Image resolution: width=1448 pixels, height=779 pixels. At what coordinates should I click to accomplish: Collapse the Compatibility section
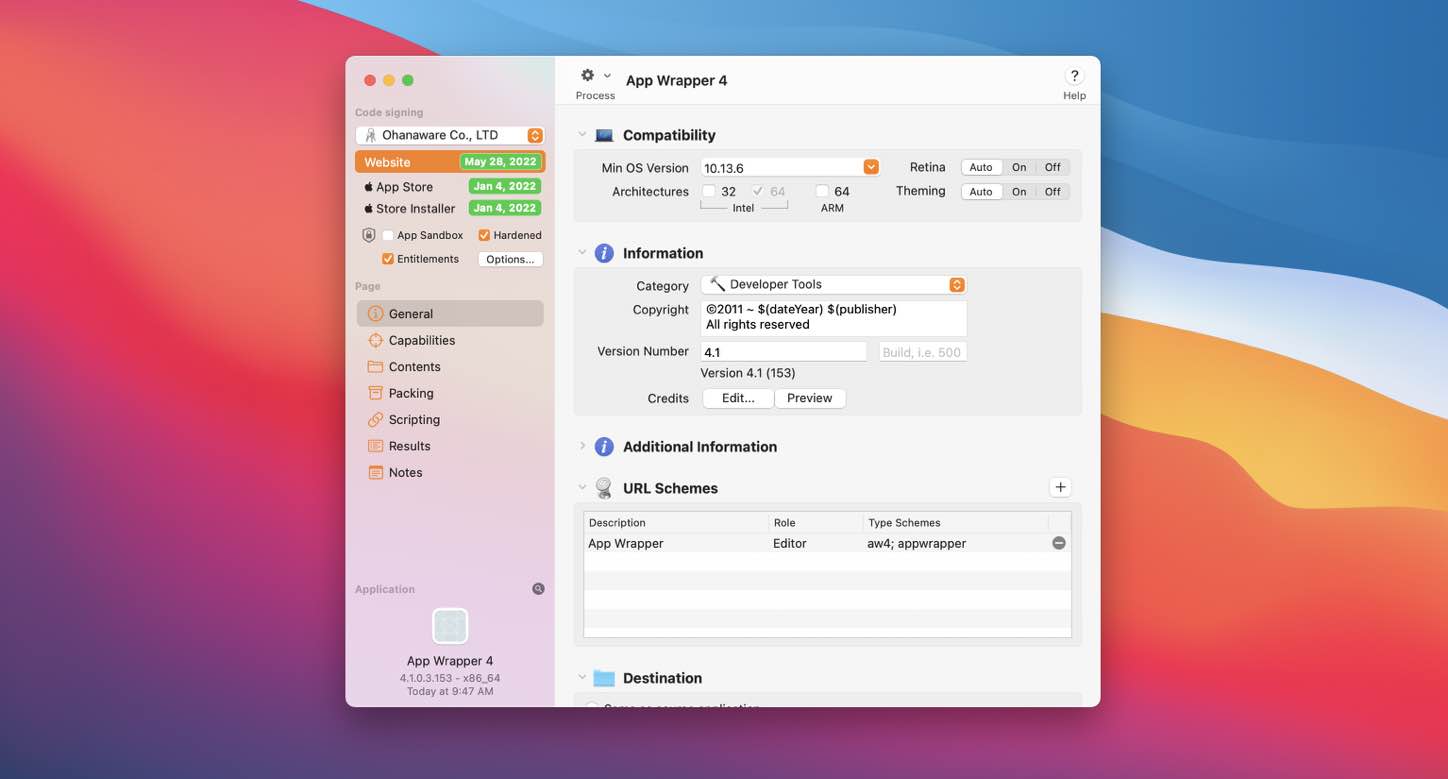(582, 134)
